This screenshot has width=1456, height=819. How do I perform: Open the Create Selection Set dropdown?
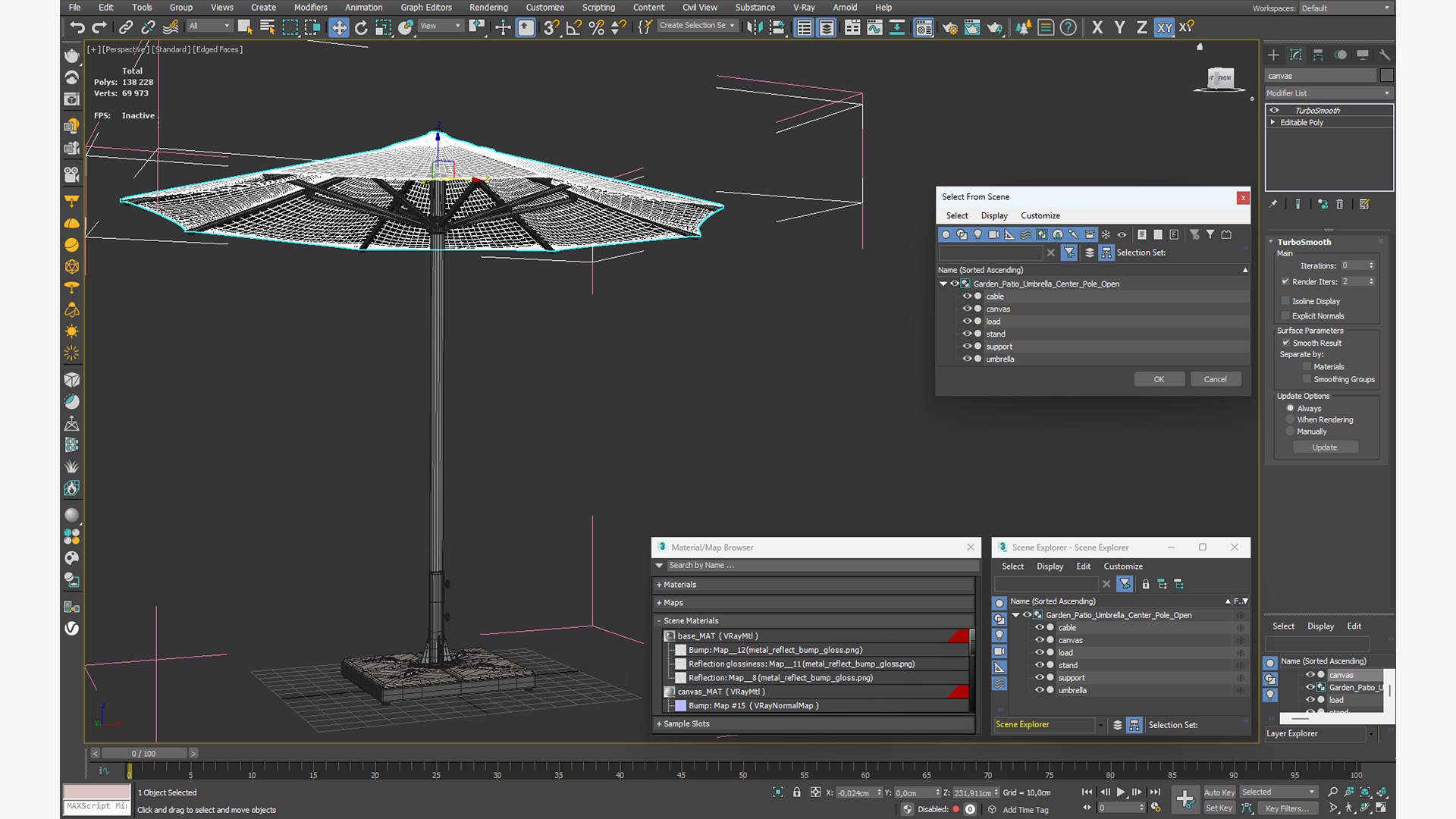697,26
